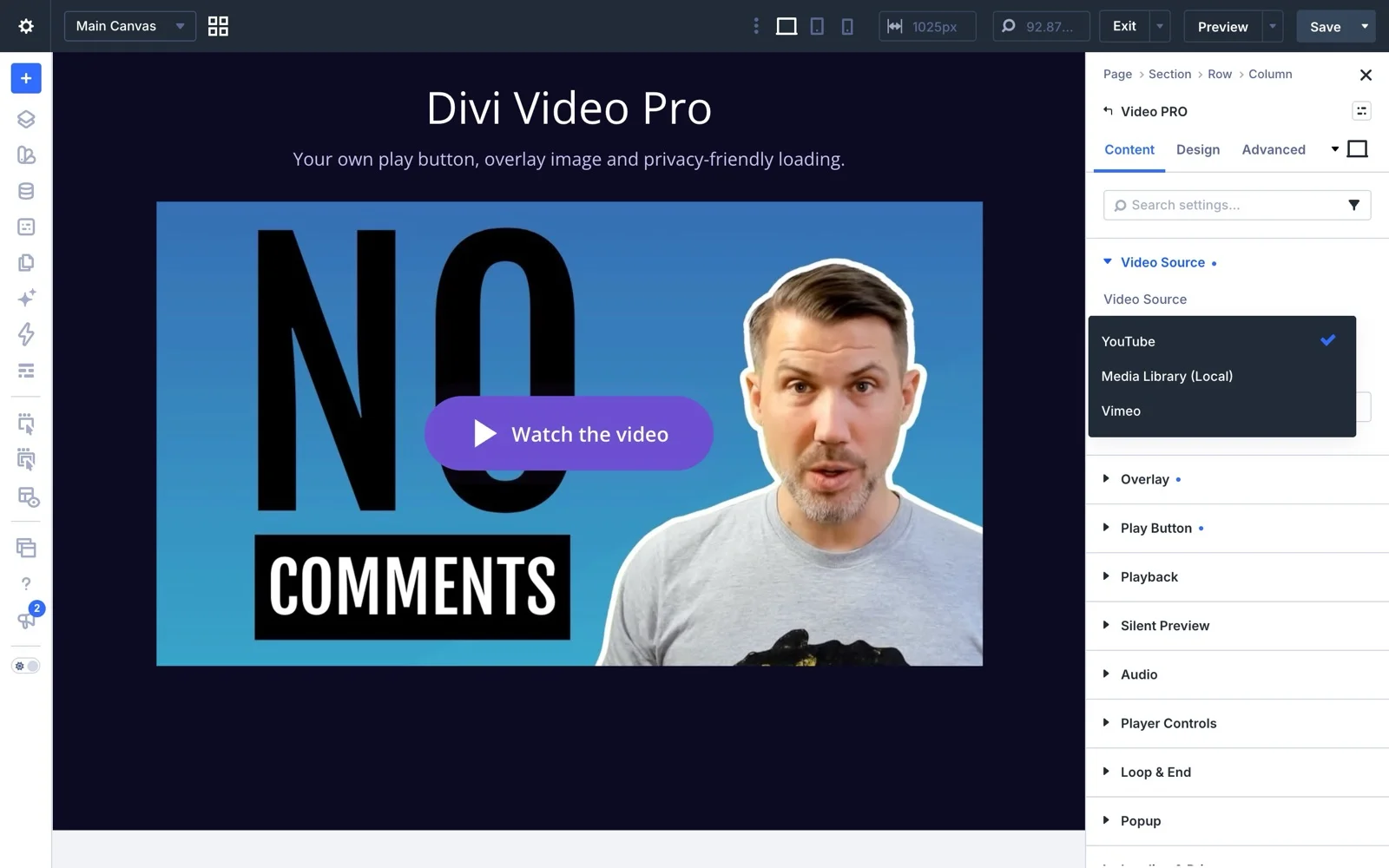Open the copy pages icon in the left sidebar
Screen dimensions: 1389x868
[x=26, y=262]
